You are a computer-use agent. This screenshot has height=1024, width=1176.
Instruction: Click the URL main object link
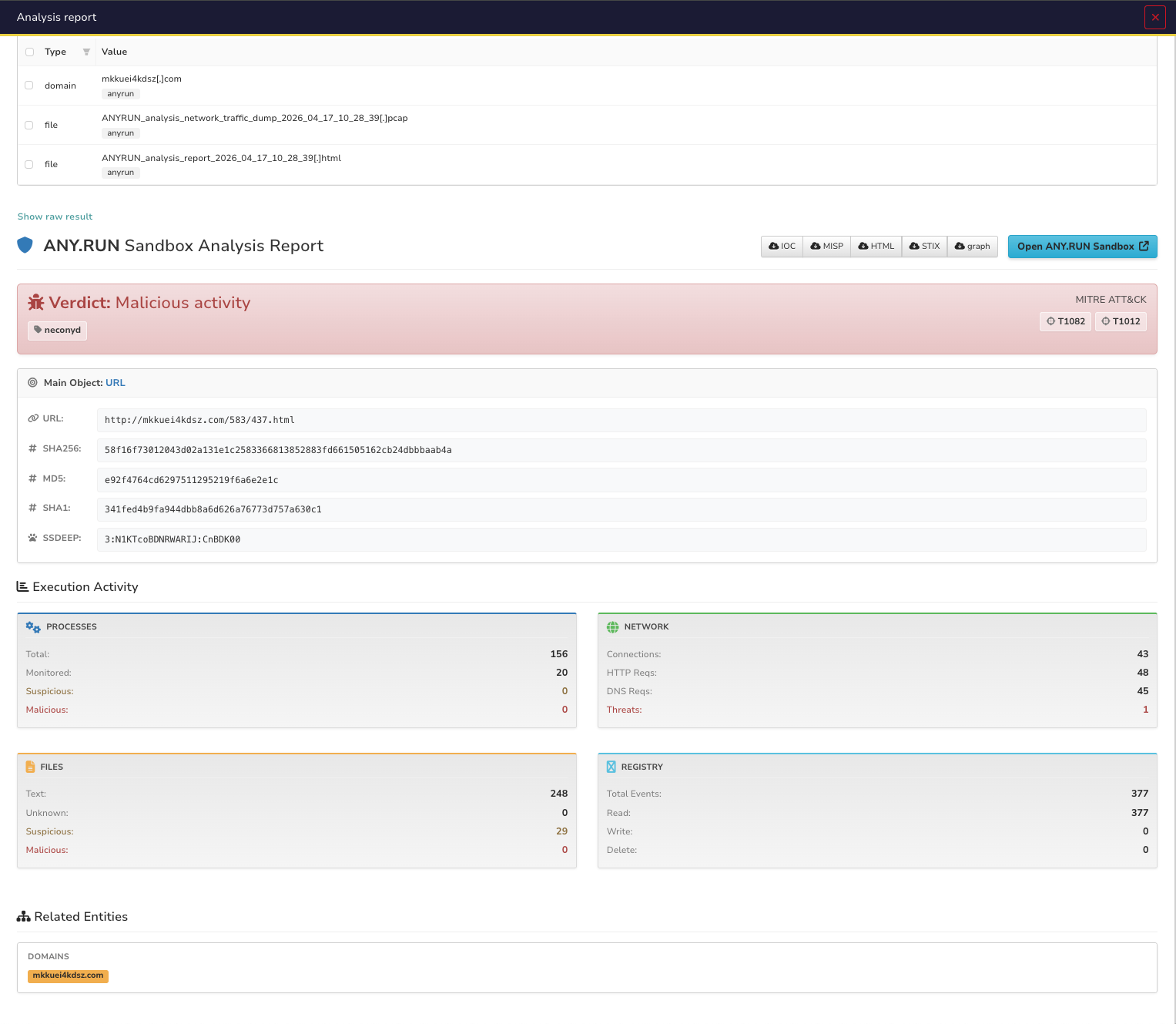pyautogui.click(x=116, y=383)
